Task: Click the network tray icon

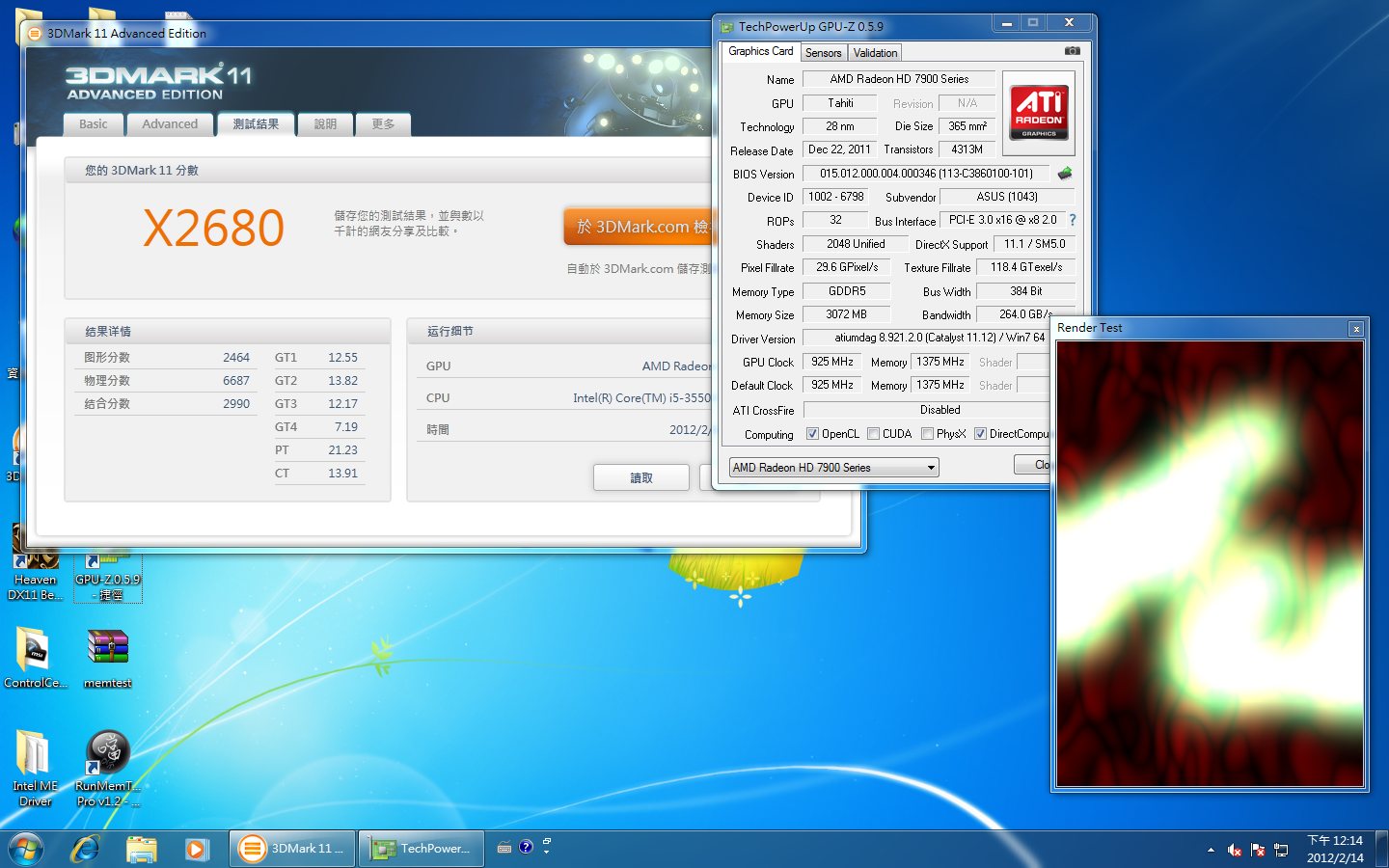Action: (1281, 850)
